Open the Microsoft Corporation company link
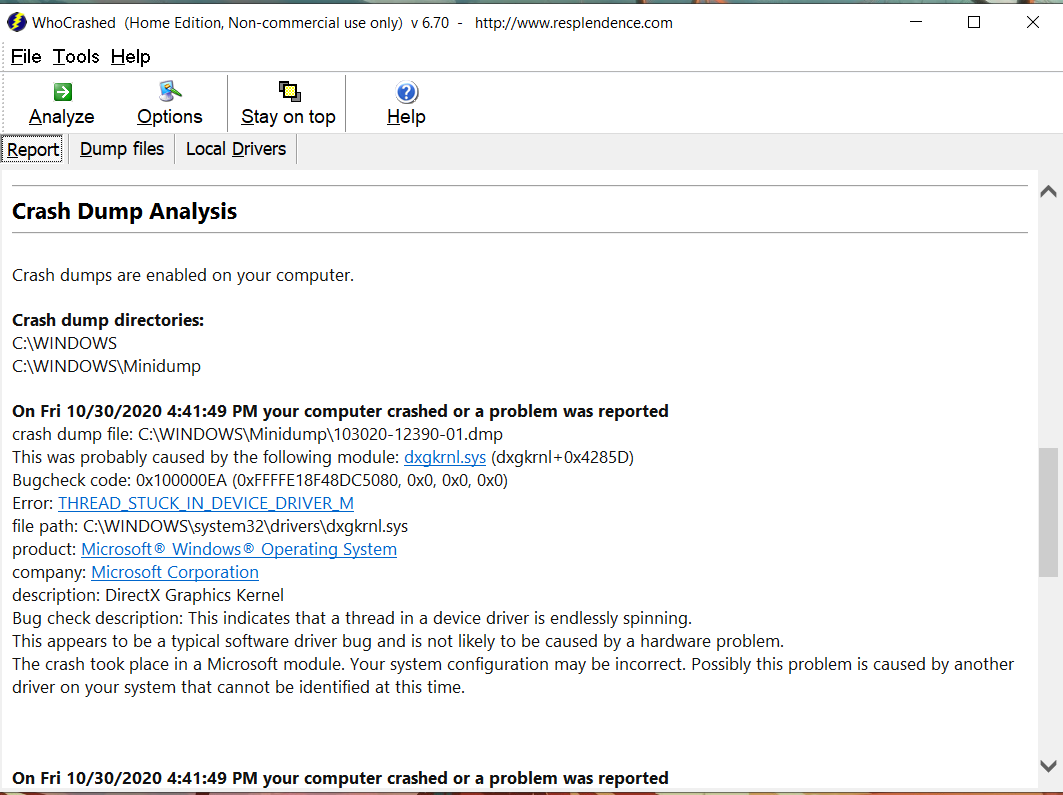This screenshot has width=1063, height=795. 175,572
